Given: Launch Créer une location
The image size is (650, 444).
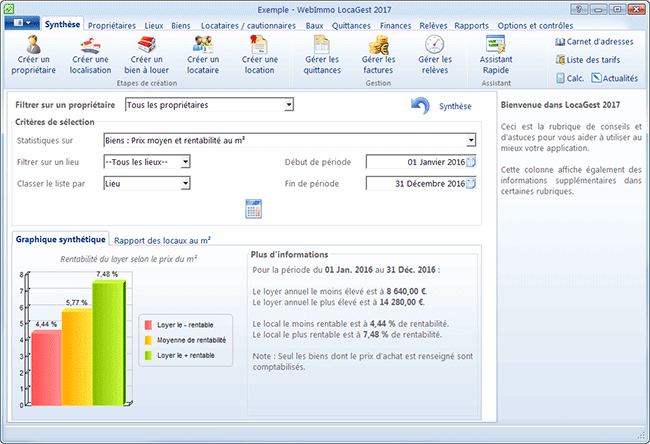Looking at the screenshot, I should pyautogui.click(x=259, y=46).
